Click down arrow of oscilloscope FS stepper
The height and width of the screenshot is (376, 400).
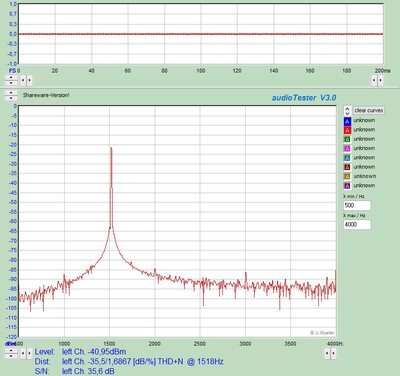coord(11,82)
